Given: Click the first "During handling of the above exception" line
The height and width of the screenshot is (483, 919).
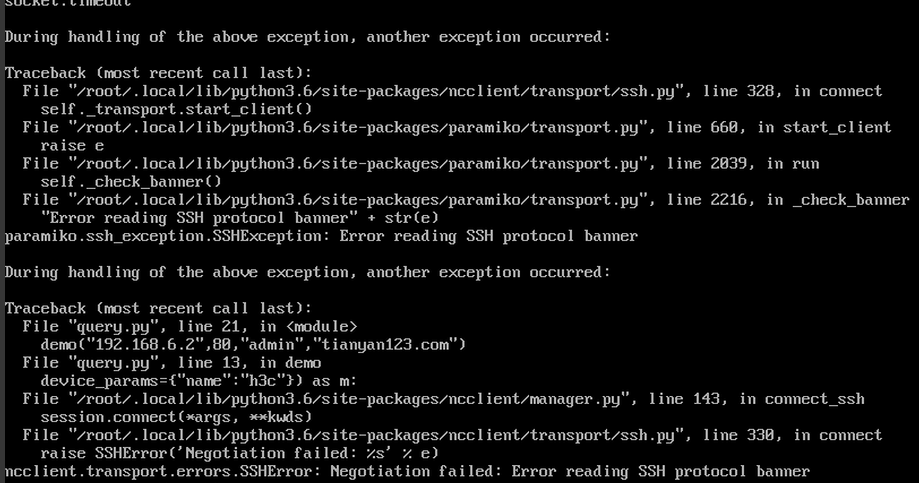Looking at the screenshot, I should coord(307,37).
